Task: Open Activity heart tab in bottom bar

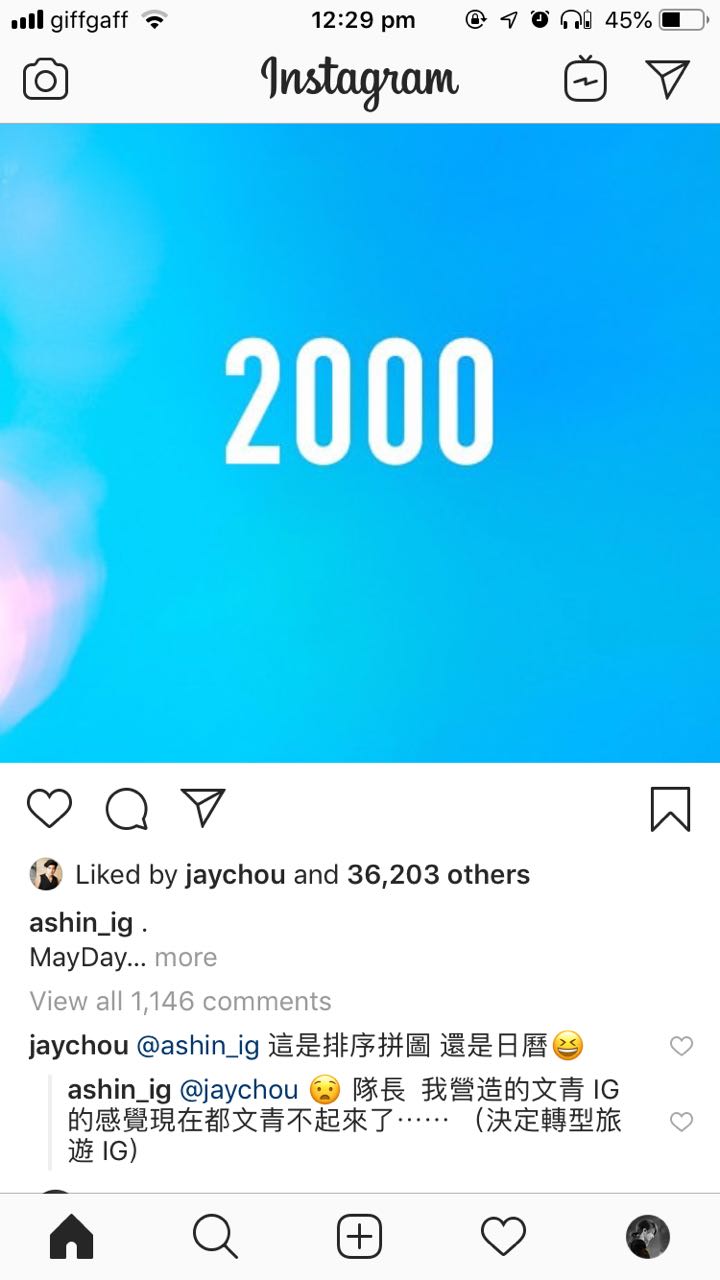Action: coord(503,1237)
